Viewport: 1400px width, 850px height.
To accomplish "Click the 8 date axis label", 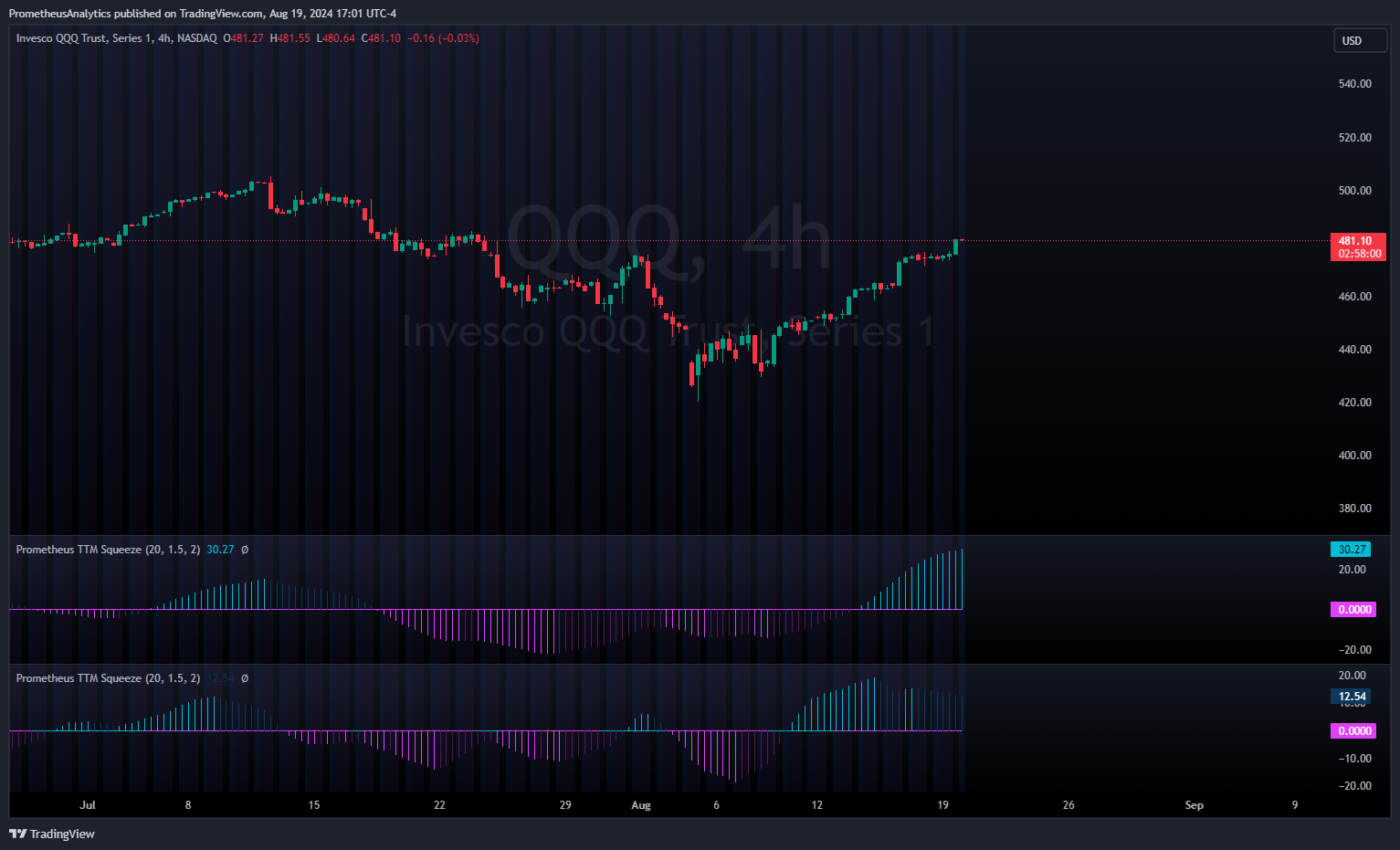I will (188, 805).
